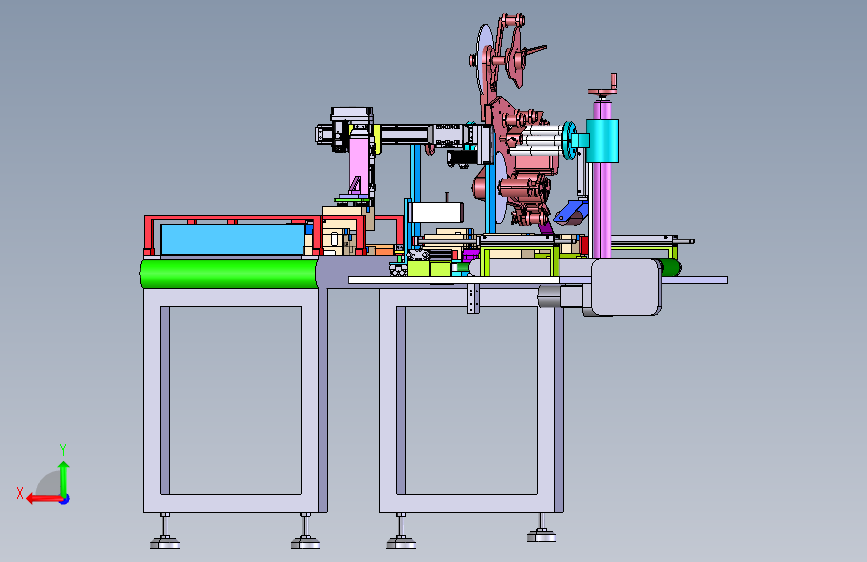The image size is (867, 562).
Task: Click the blue Z axis dot of the triad
Action: pyautogui.click(x=65, y=499)
